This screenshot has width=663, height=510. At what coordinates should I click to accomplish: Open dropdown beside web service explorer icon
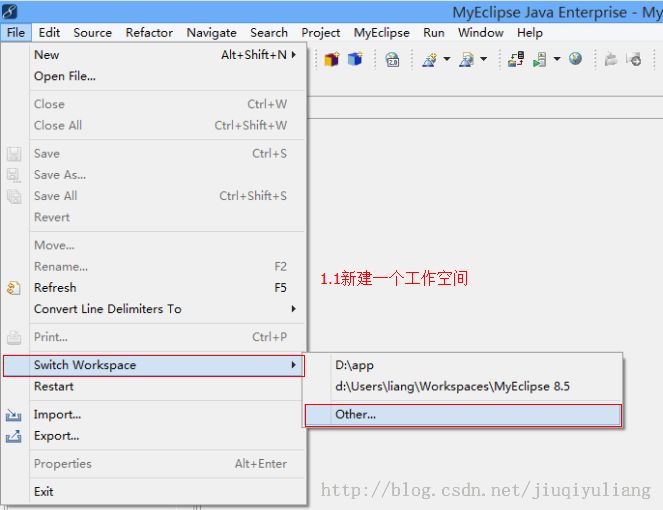point(483,59)
